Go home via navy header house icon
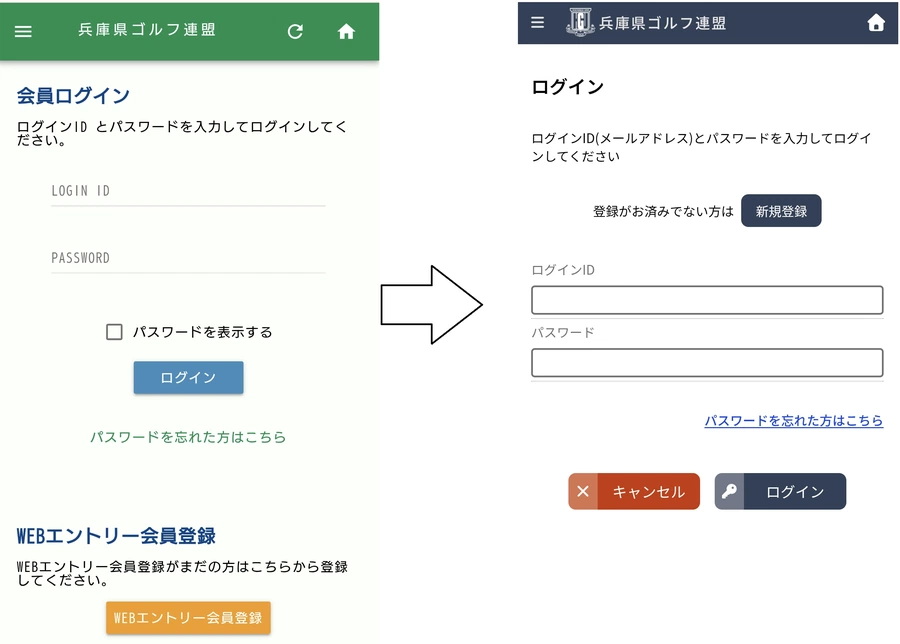 point(876,22)
